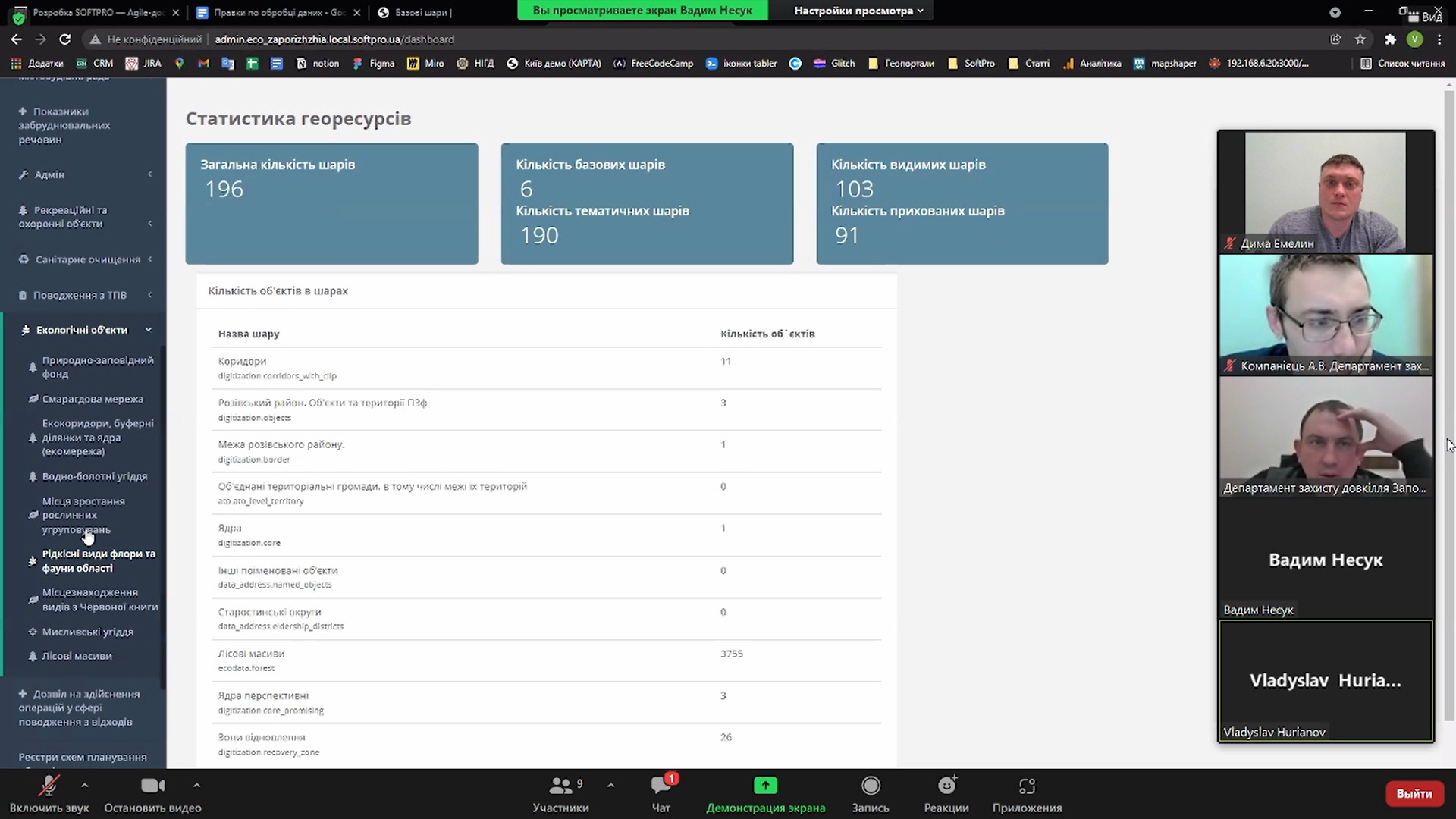This screenshot has width=1456, height=819.
Task: Click Назва шару column header
Action: pyautogui.click(x=249, y=334)
